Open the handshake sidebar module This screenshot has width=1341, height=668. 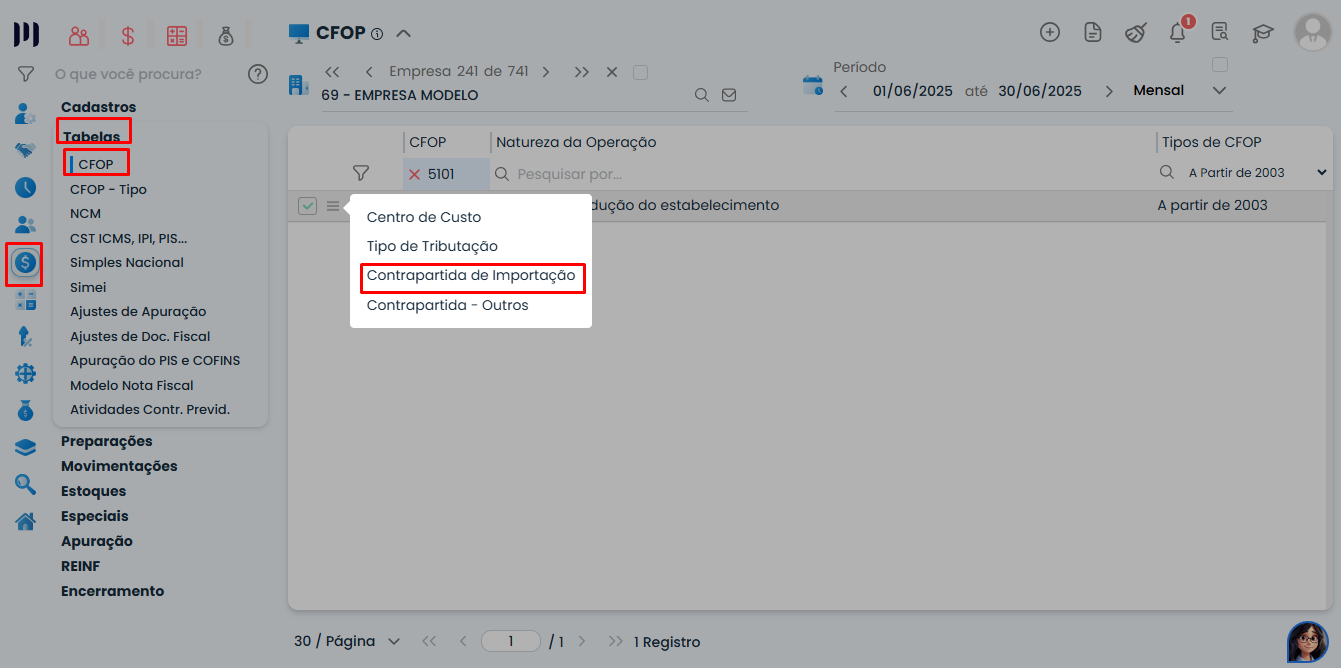pos(26,150)
